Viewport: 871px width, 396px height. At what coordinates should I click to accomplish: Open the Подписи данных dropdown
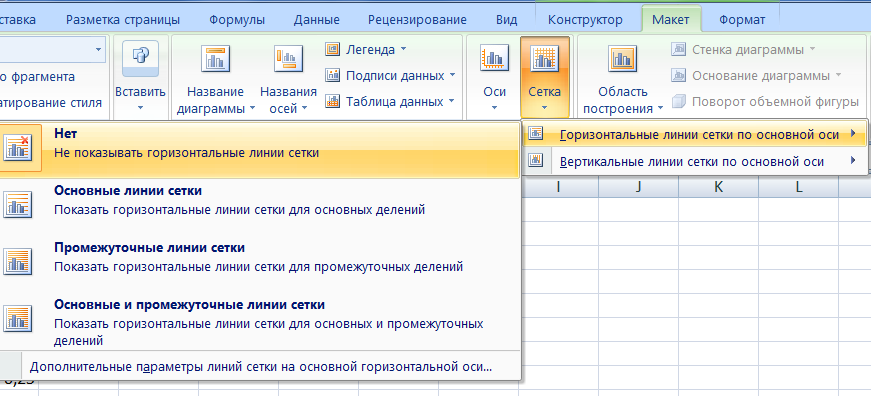(x=390, y=76)
